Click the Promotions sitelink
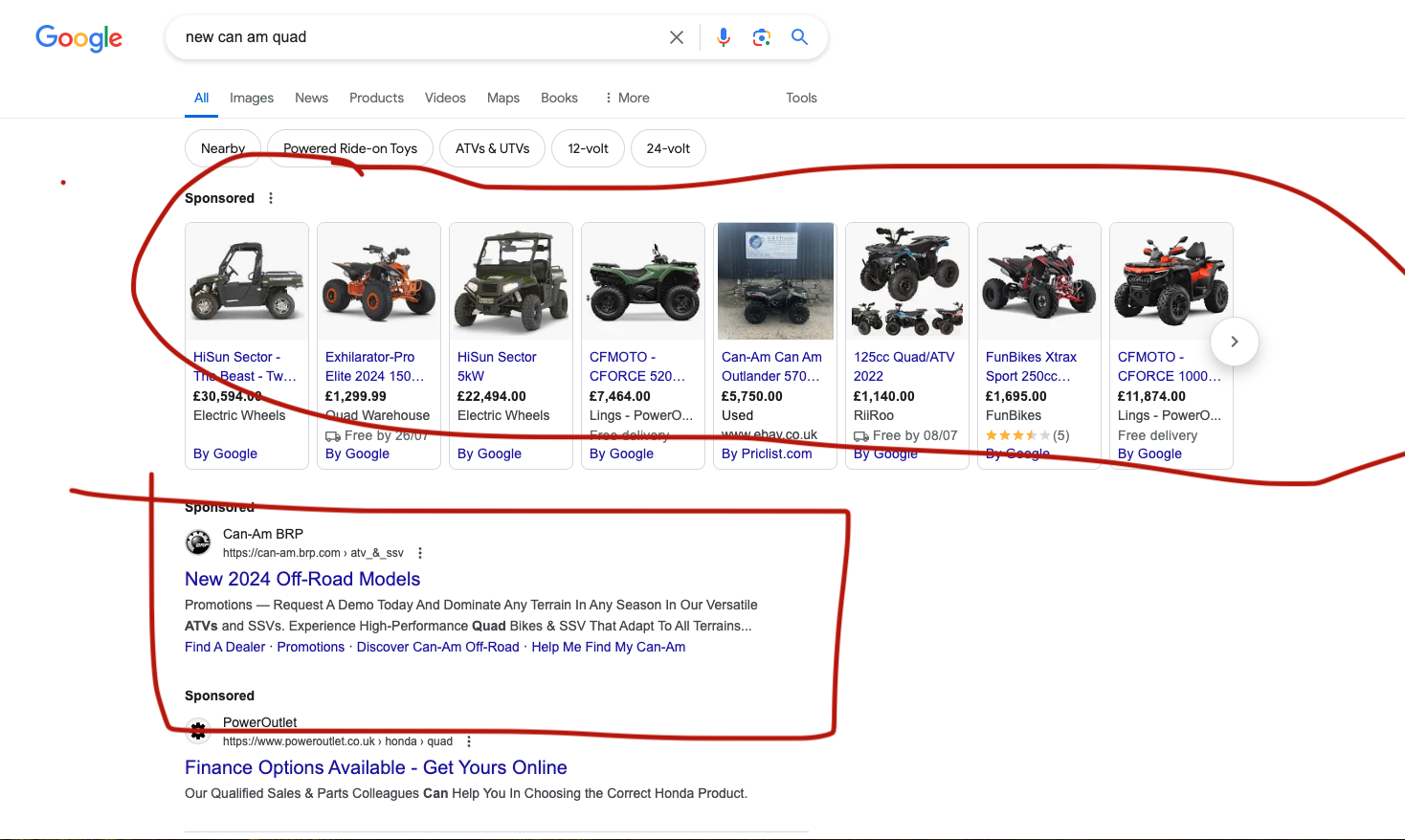The image size is (1405, 840). (311, 647)
